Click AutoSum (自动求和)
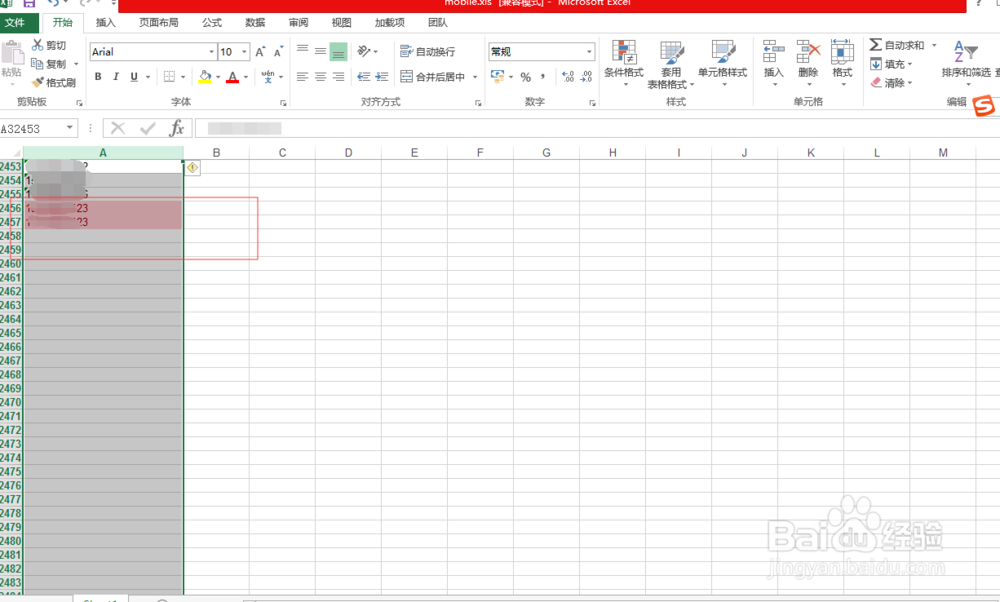This screenshot has width=1000, height=602. [897, 45]
